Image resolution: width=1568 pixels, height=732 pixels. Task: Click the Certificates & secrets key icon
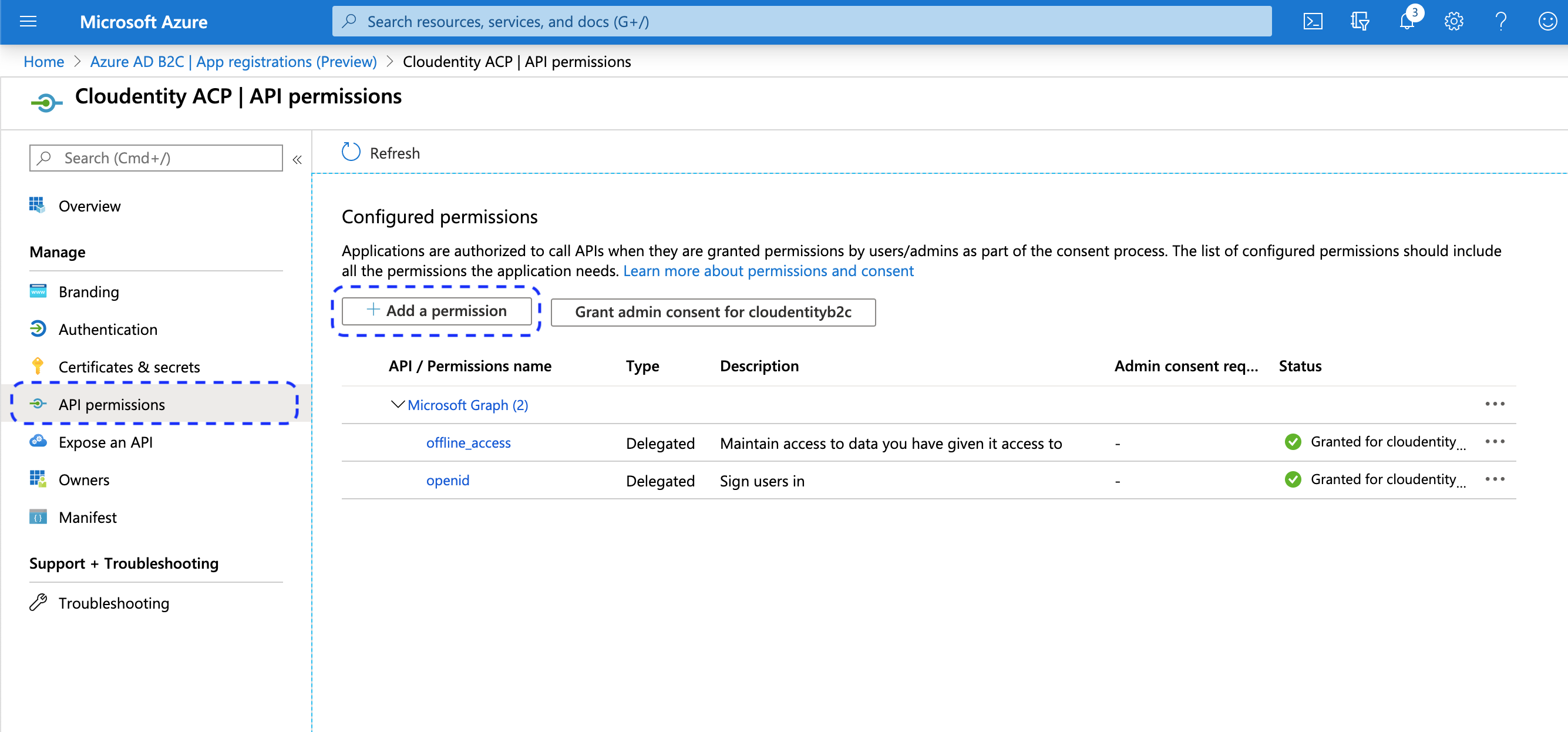click(x=38, y=366)
